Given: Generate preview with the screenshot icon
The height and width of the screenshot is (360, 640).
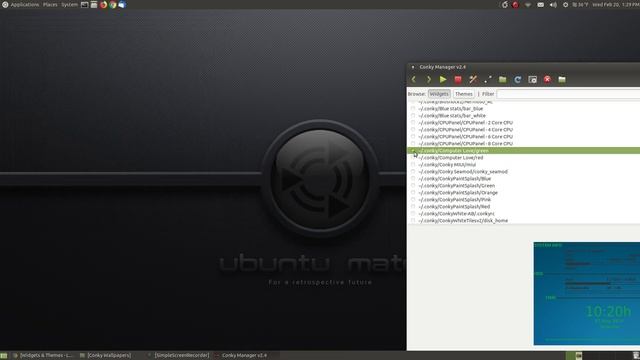Looking at the screenshot, I should [x=532, y=80].
